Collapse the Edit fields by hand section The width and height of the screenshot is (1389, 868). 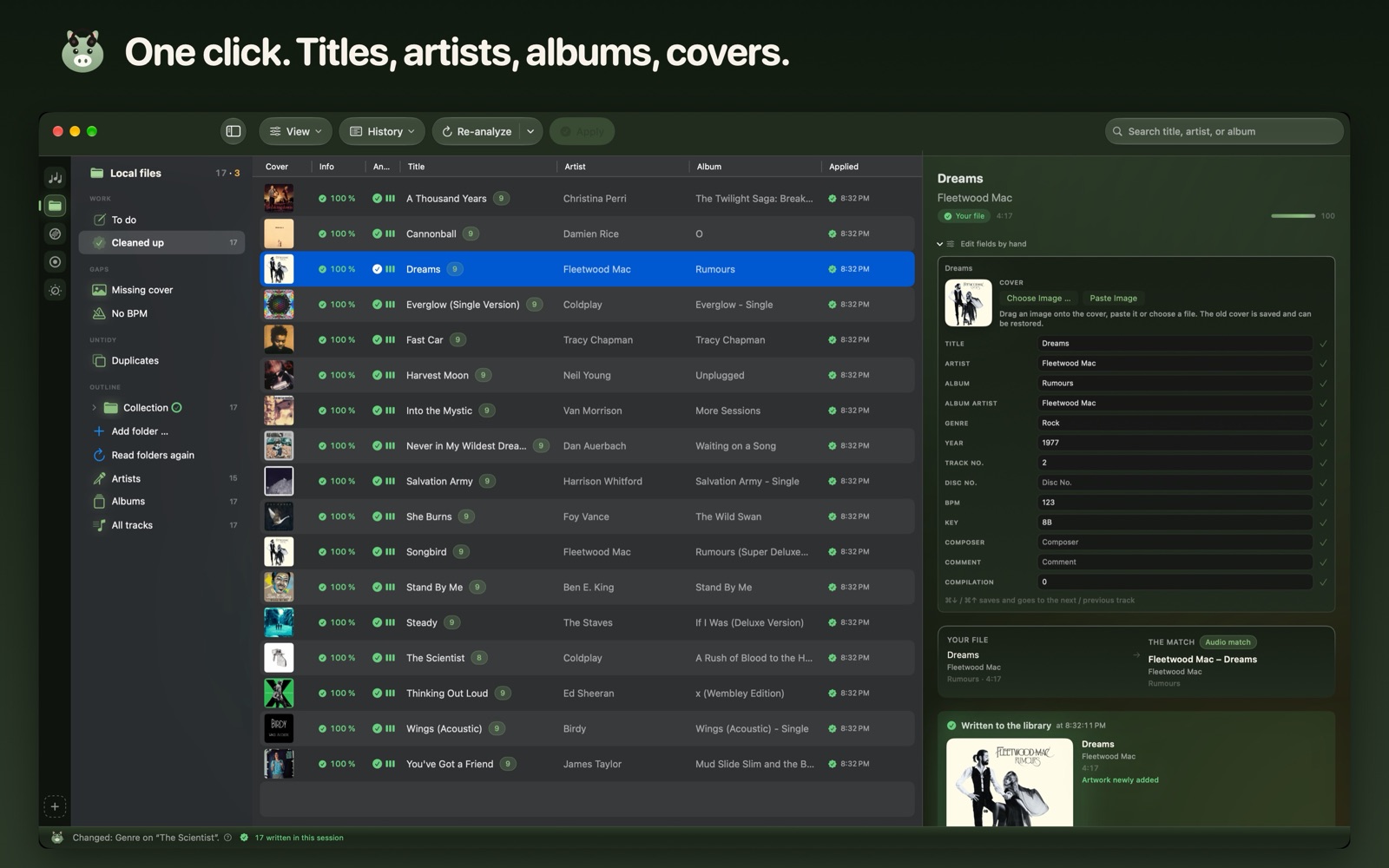(939, 244)
